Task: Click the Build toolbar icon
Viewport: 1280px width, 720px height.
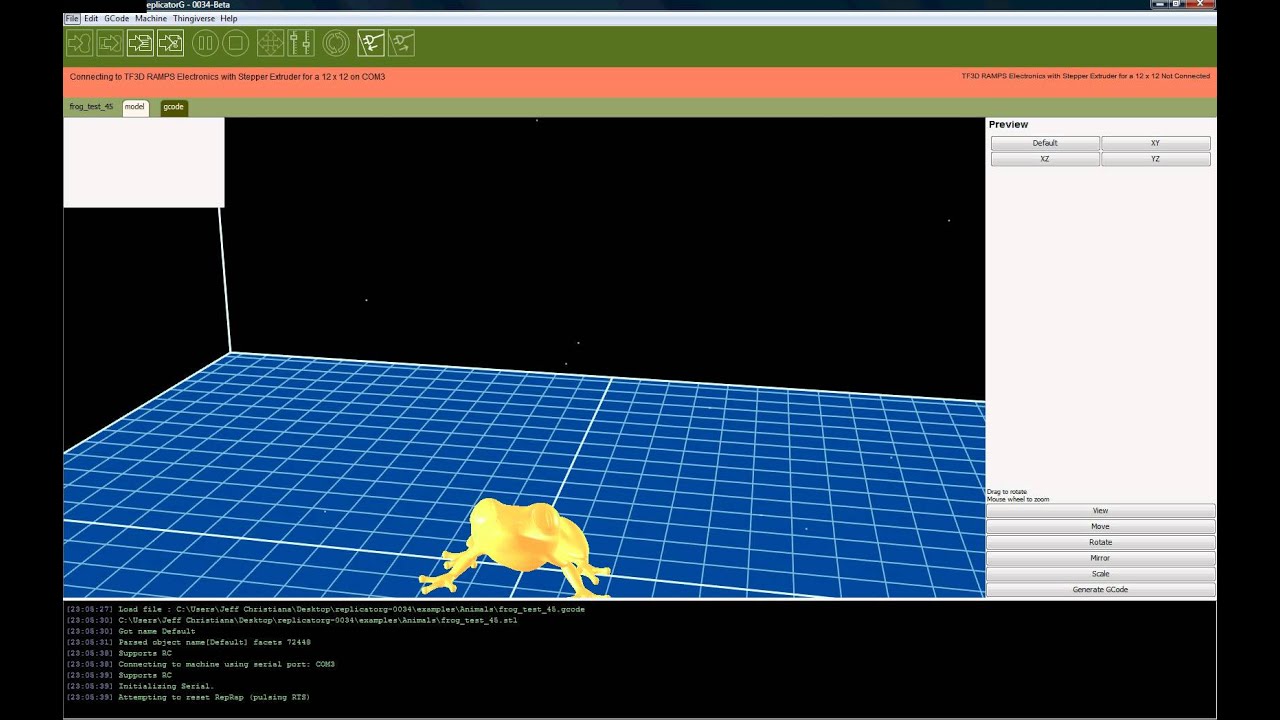Action: (79, 43)
